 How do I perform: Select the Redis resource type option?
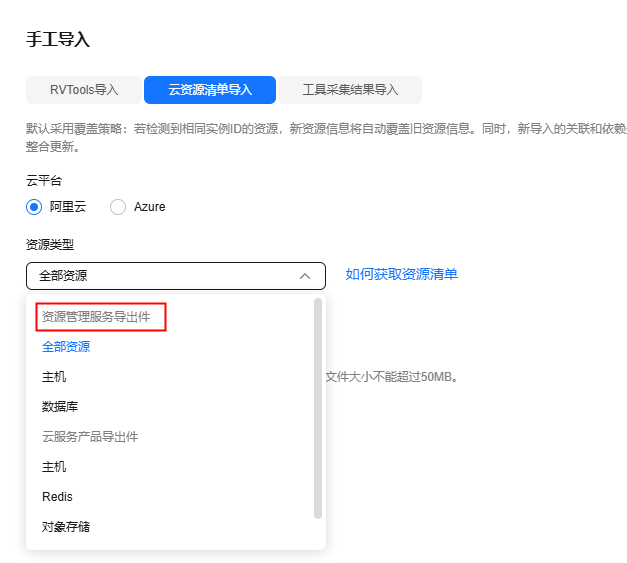(x=57, y=497)
